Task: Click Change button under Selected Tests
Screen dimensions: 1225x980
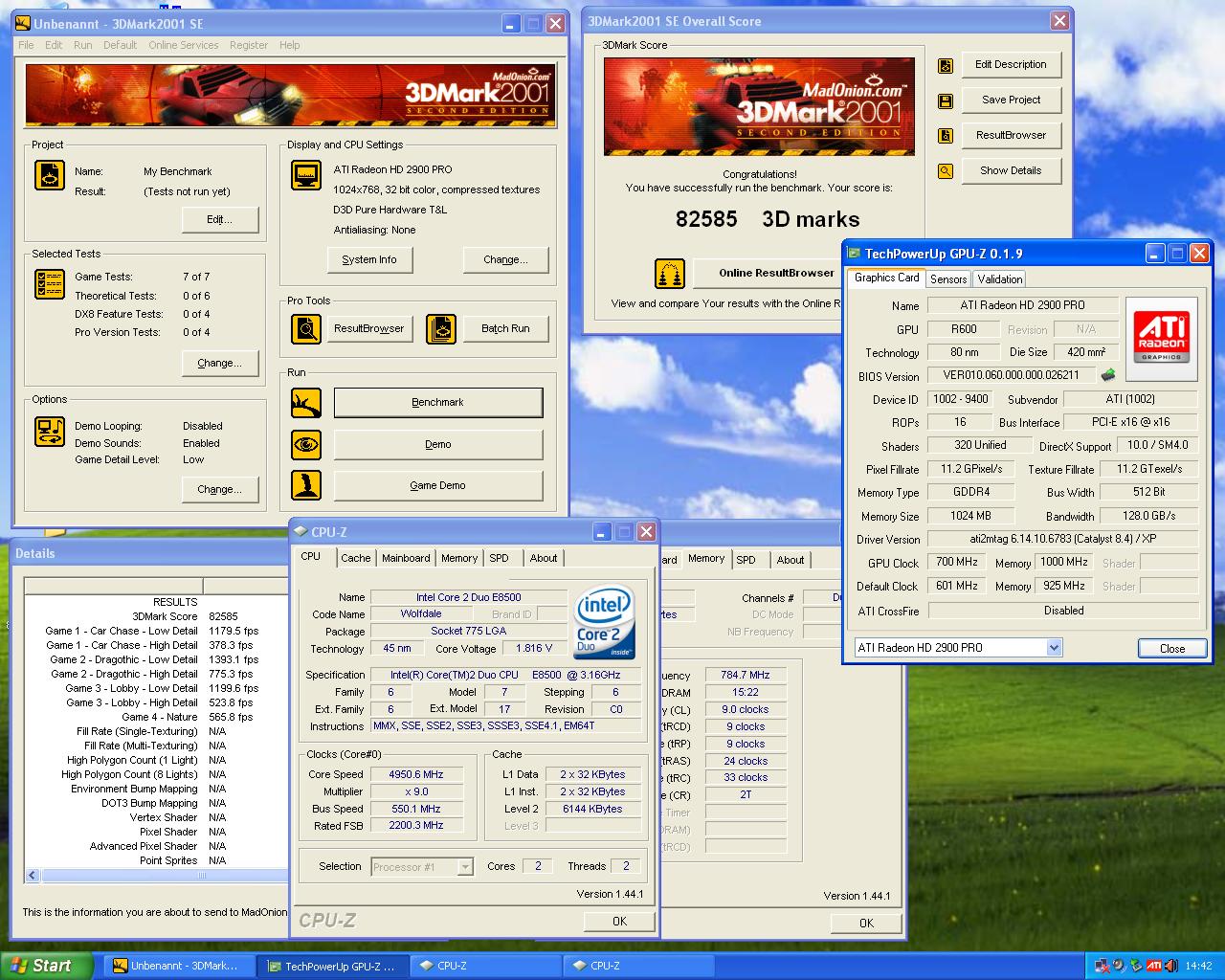Action: (220, 364)
